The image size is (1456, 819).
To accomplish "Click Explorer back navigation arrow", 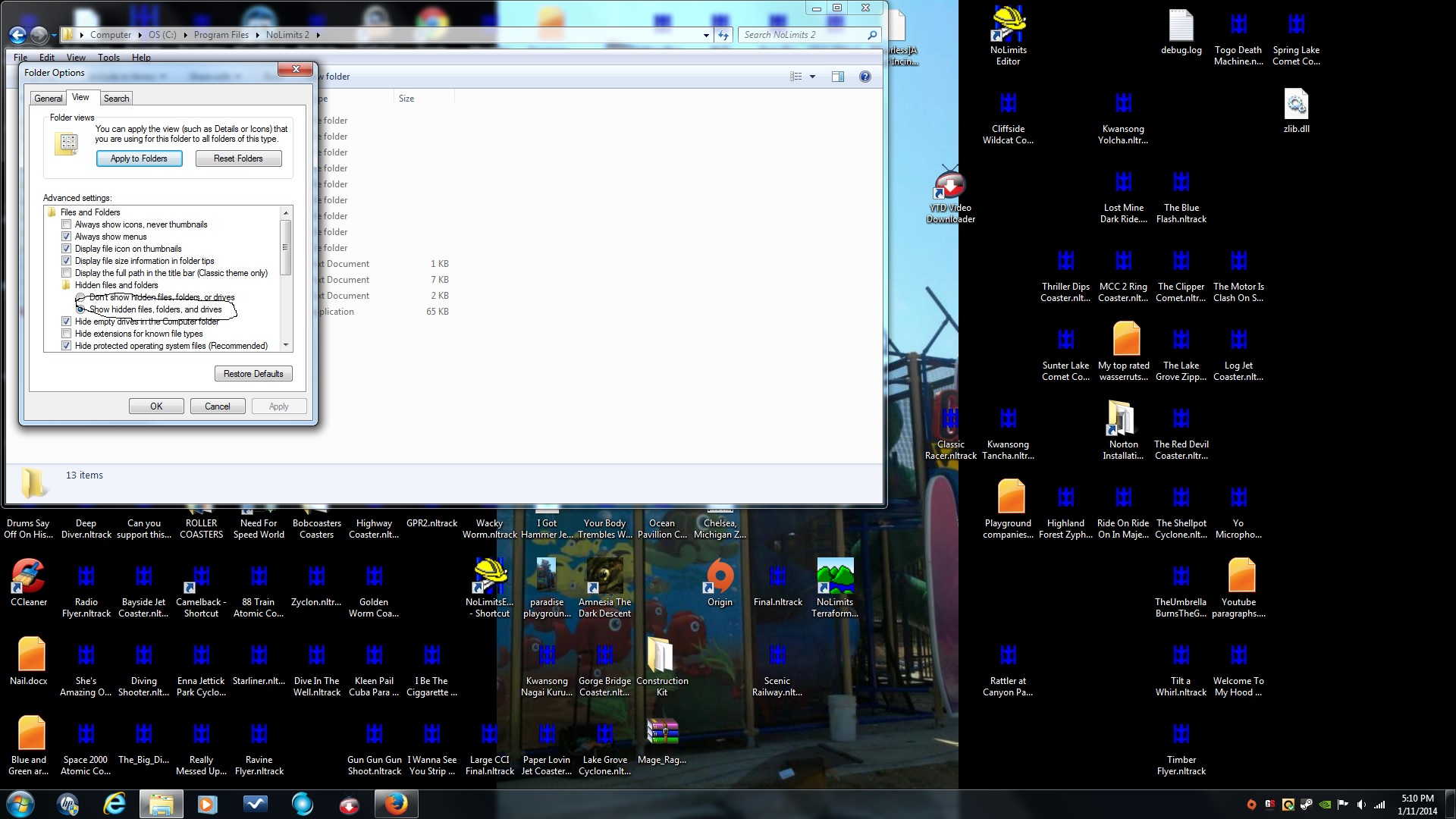I will coord(17,35).
